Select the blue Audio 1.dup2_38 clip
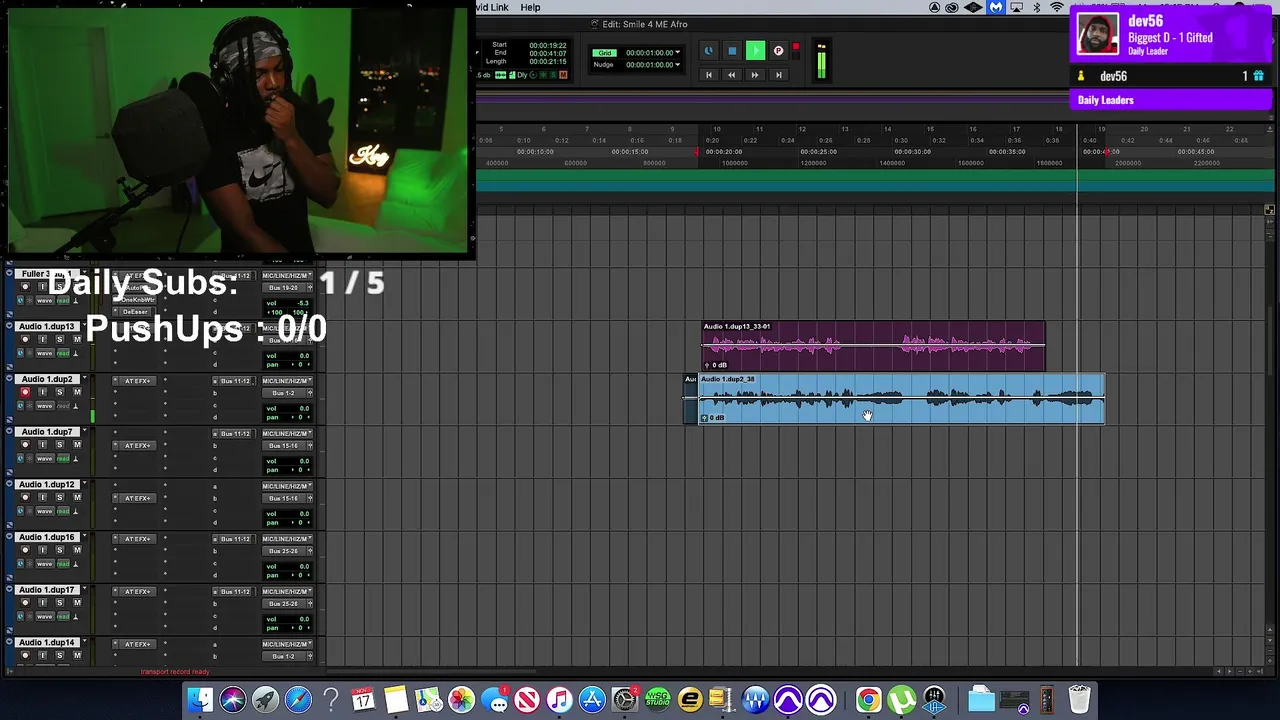1280x720 pixels. 902,399
